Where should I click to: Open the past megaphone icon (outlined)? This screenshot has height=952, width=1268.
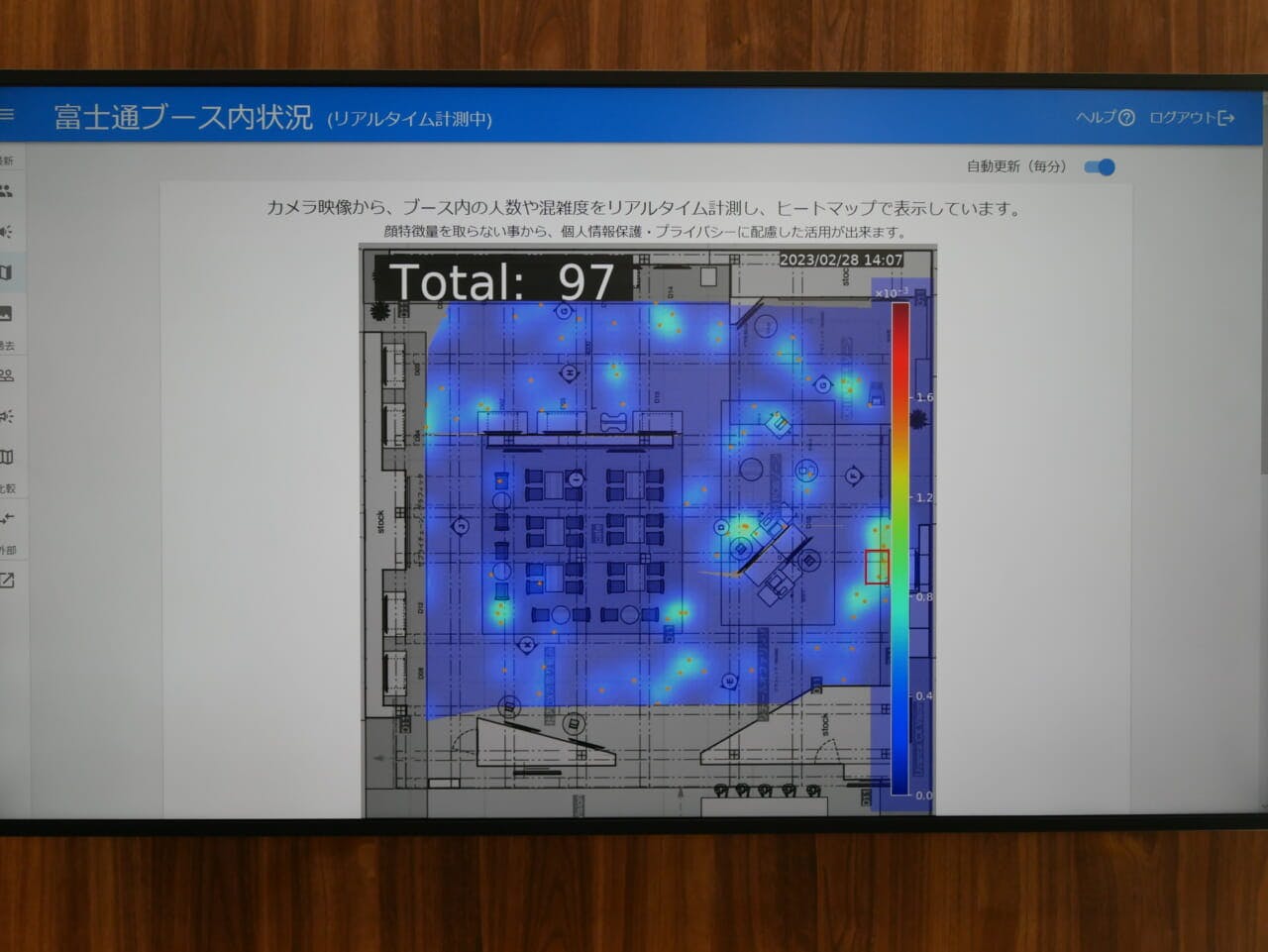click(6, 416)
